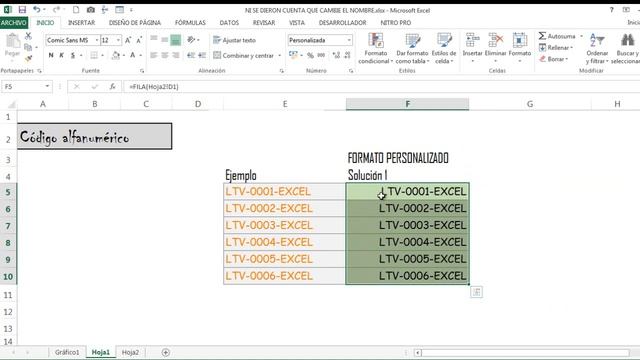
Task: Align text left
Action: [154, 55]
